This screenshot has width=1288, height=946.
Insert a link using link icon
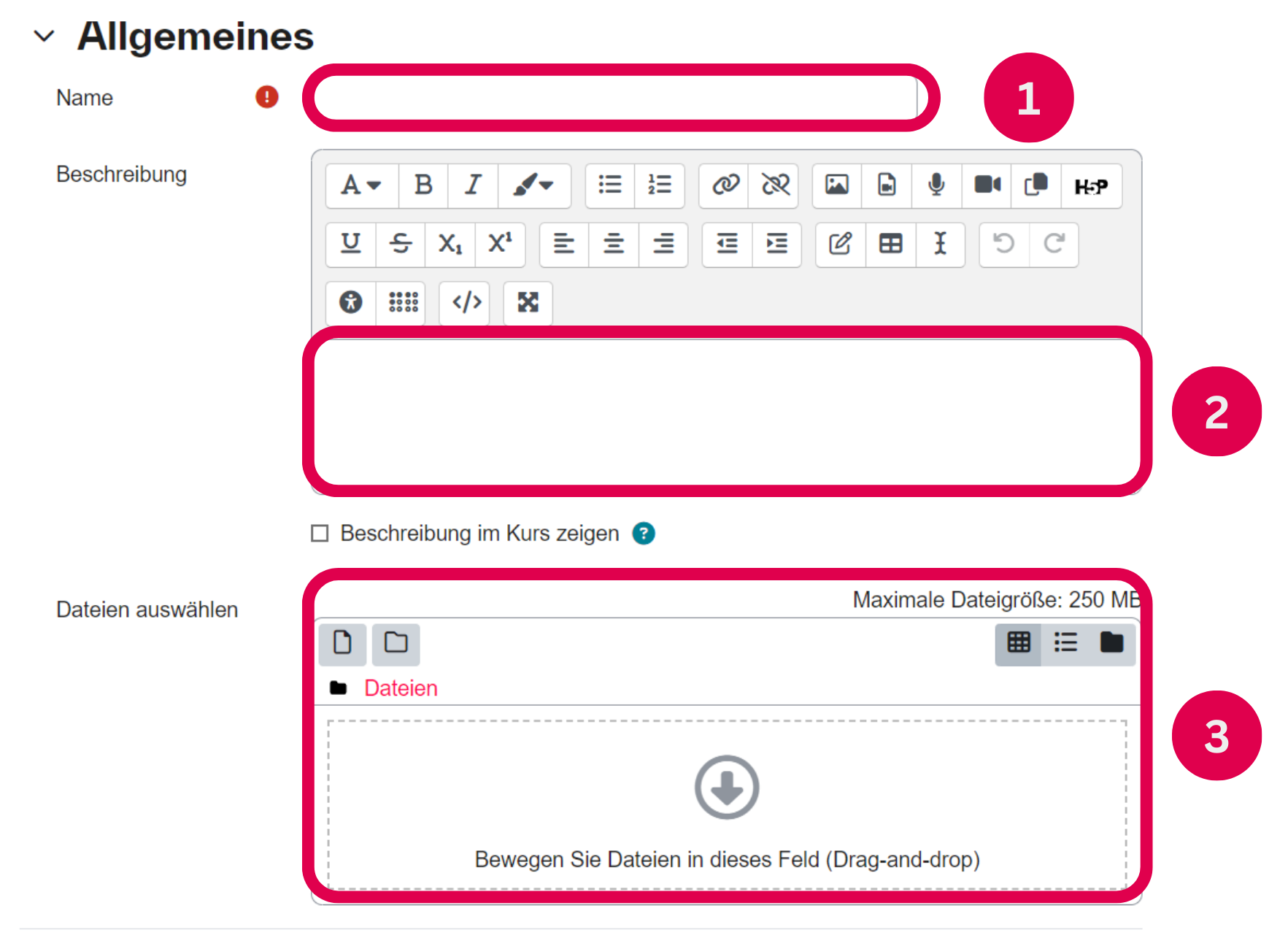725,185
